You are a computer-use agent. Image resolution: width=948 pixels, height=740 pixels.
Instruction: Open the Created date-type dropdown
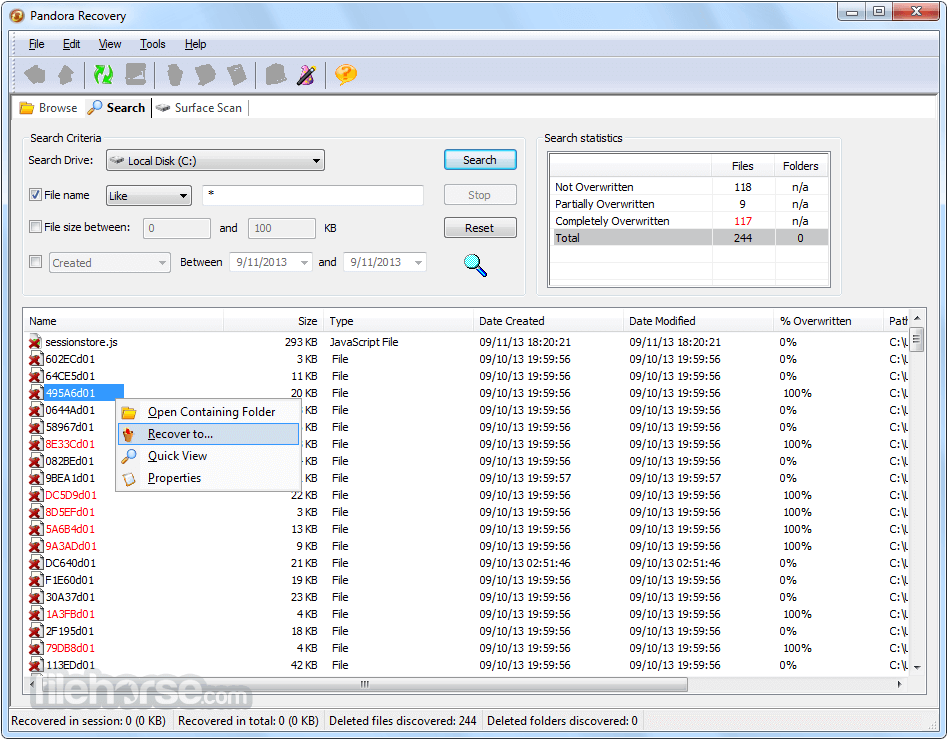pos(109,262)
